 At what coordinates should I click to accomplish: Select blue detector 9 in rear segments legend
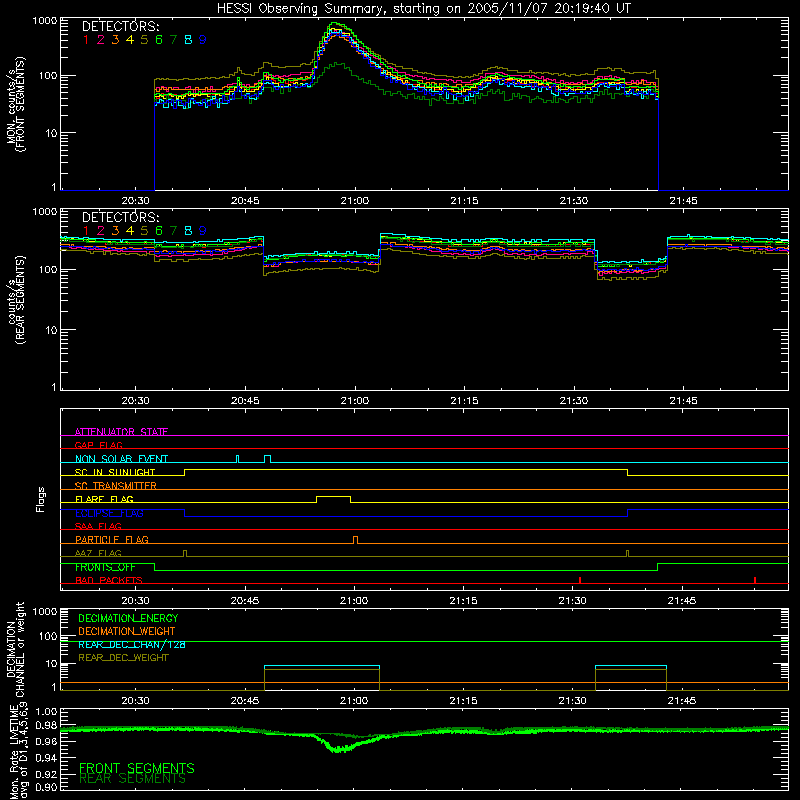tap(203, 231)
